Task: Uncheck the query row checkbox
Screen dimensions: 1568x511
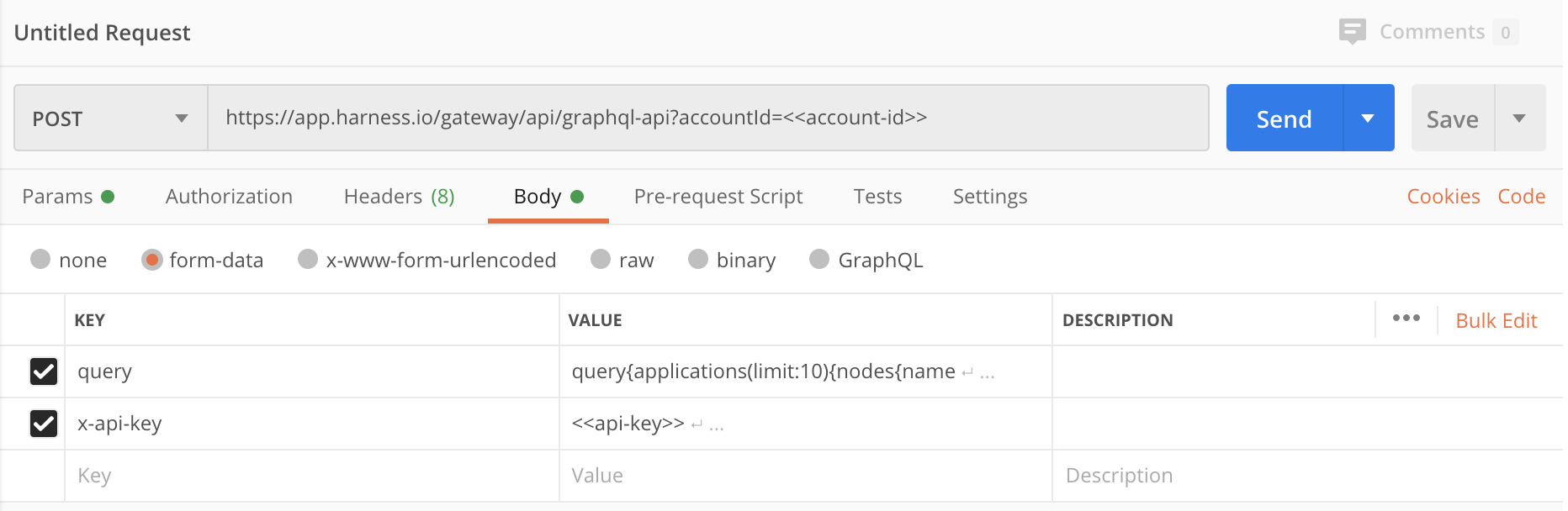Action: 44,371
